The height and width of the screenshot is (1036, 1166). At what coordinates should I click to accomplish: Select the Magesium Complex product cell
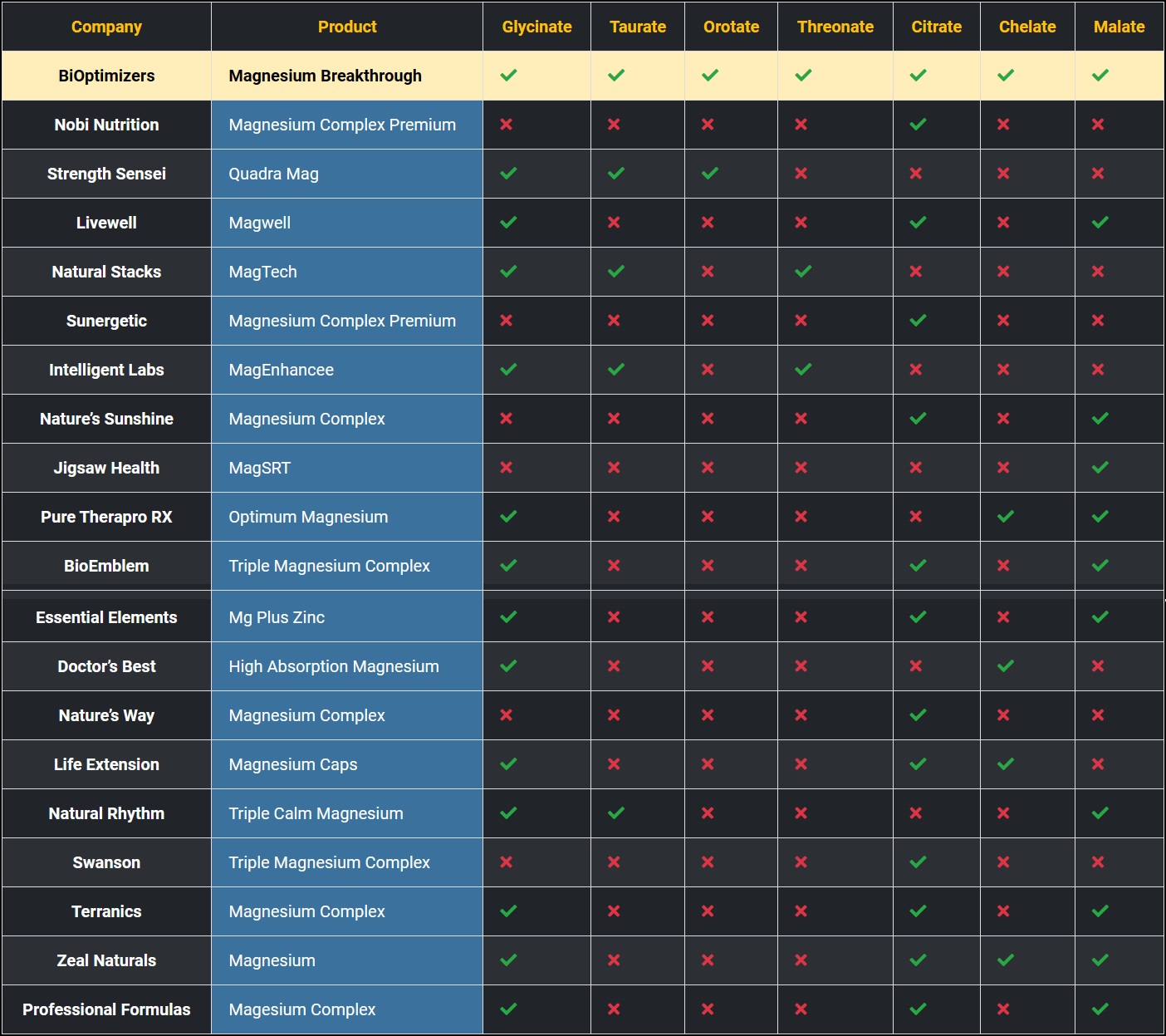(x=347, y=1009)
